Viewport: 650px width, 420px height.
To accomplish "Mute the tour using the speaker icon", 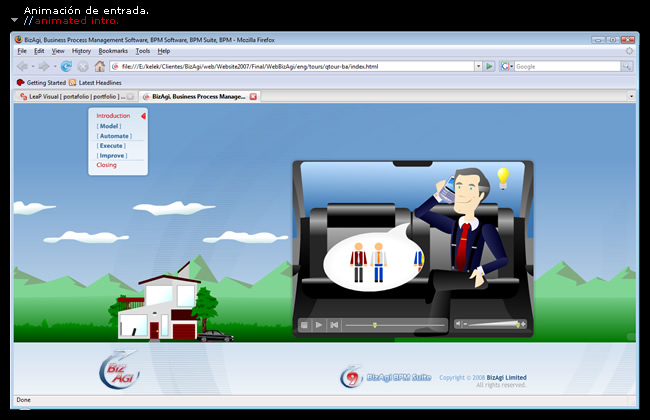I will point(459,324).
